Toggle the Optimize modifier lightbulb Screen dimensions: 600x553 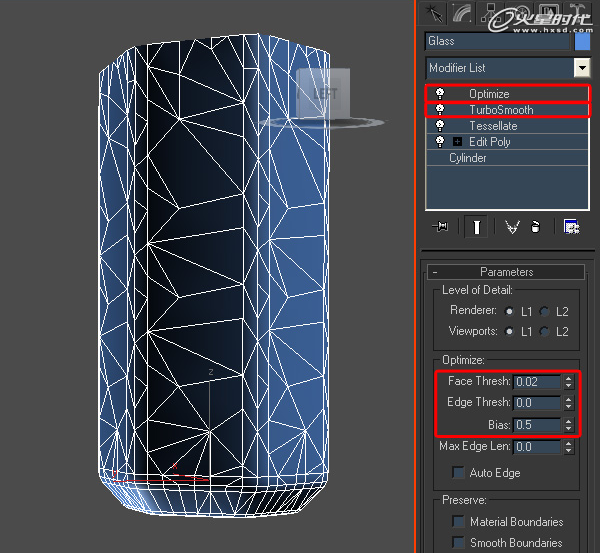click(x=440, y=94)
